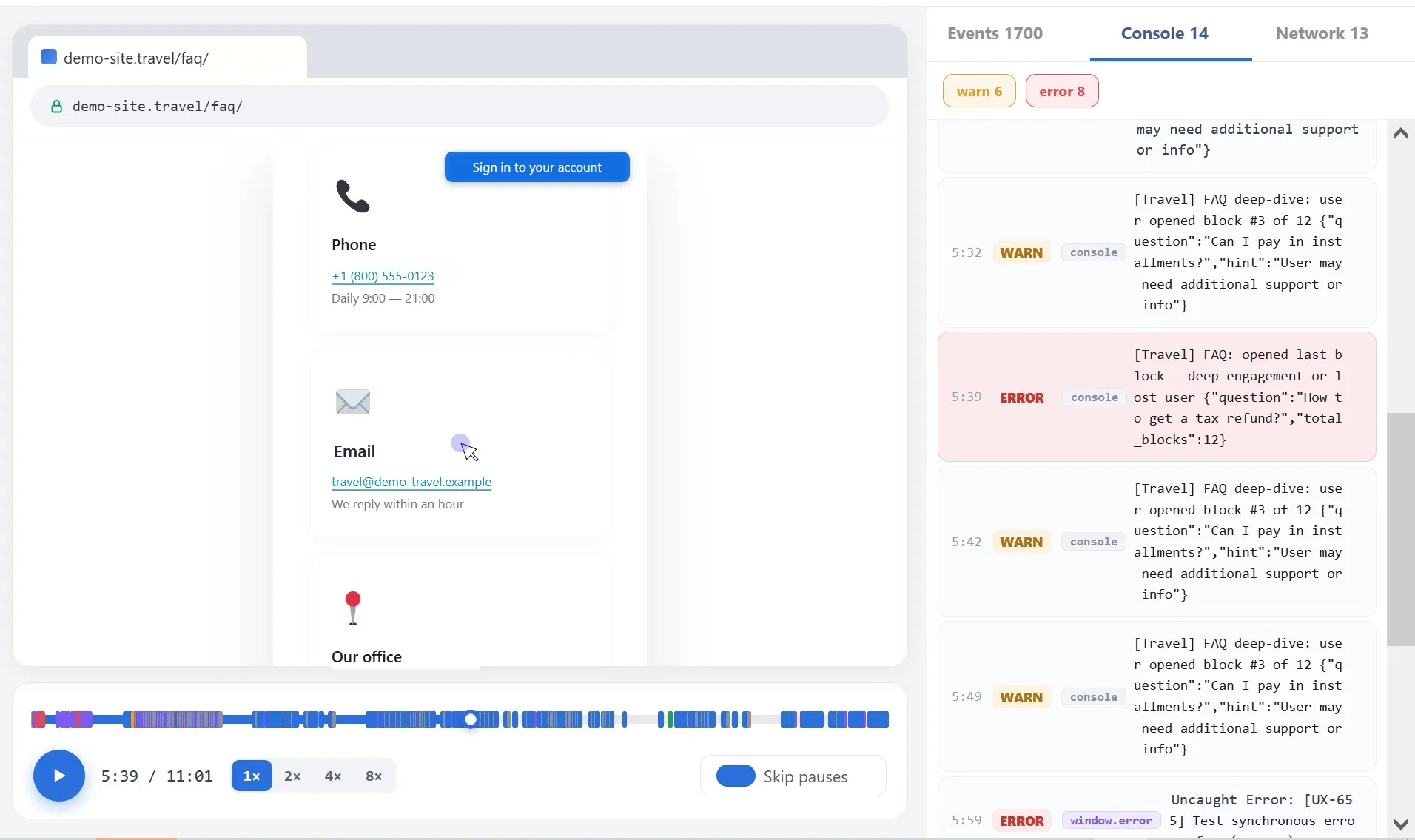Click the email envelope icon

(352, 402)
